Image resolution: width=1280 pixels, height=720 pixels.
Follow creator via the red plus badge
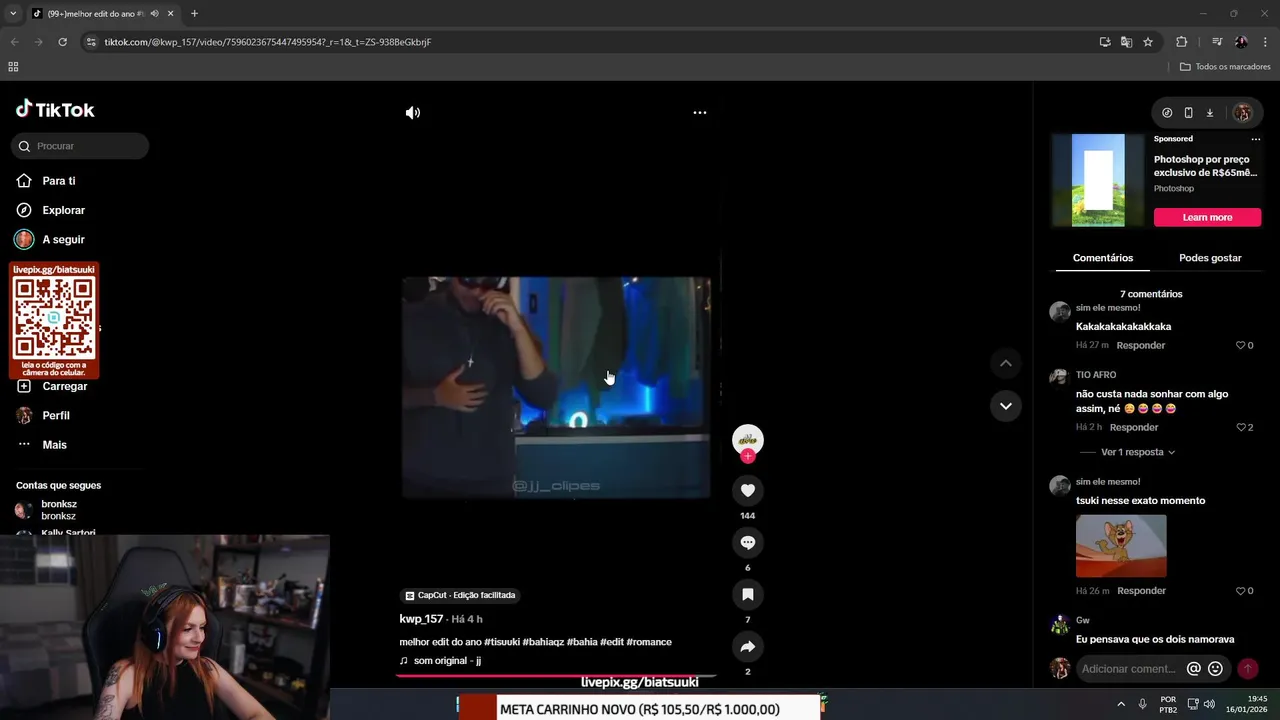click(747, 456)
